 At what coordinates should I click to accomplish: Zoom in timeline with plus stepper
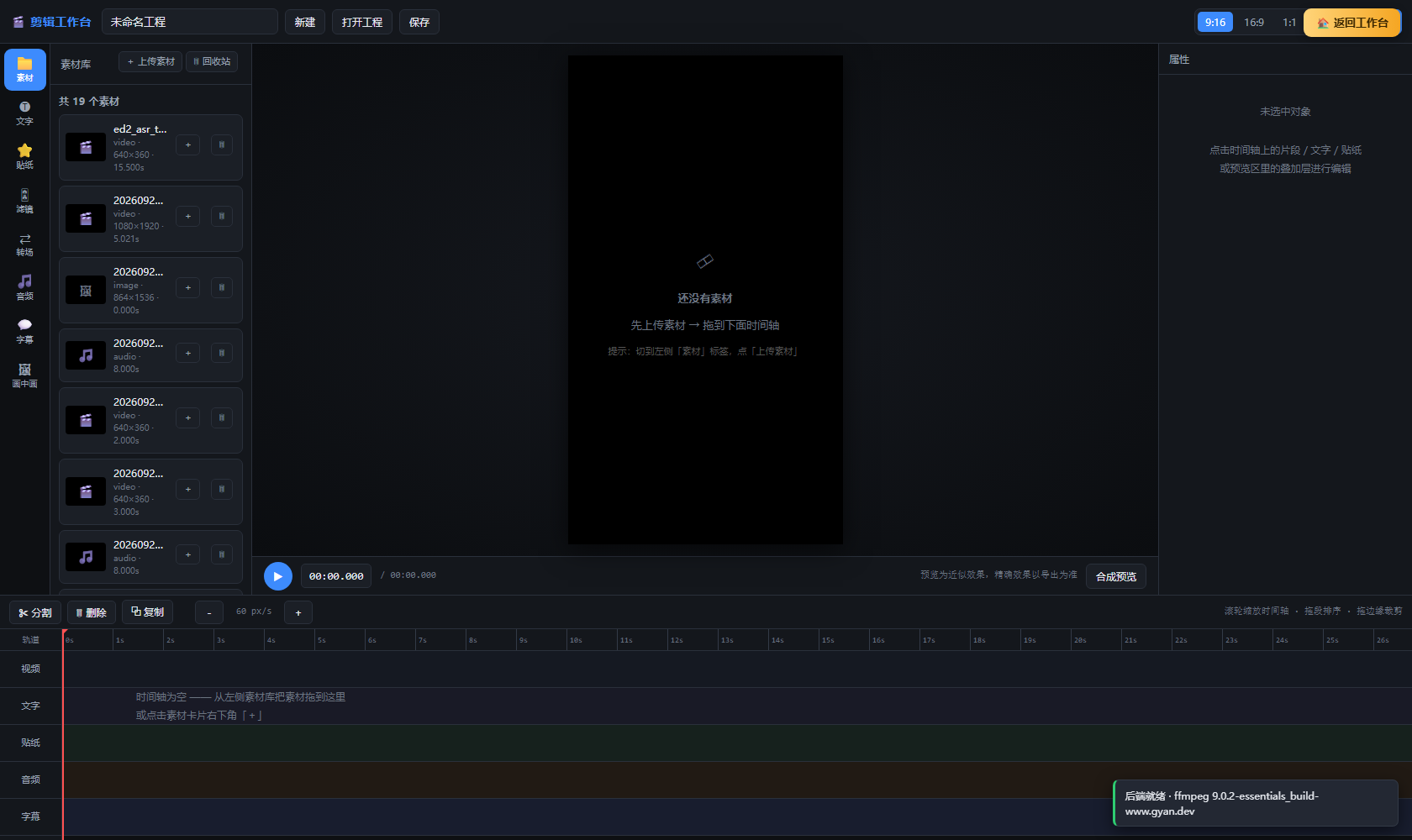[x=298, y=612]
